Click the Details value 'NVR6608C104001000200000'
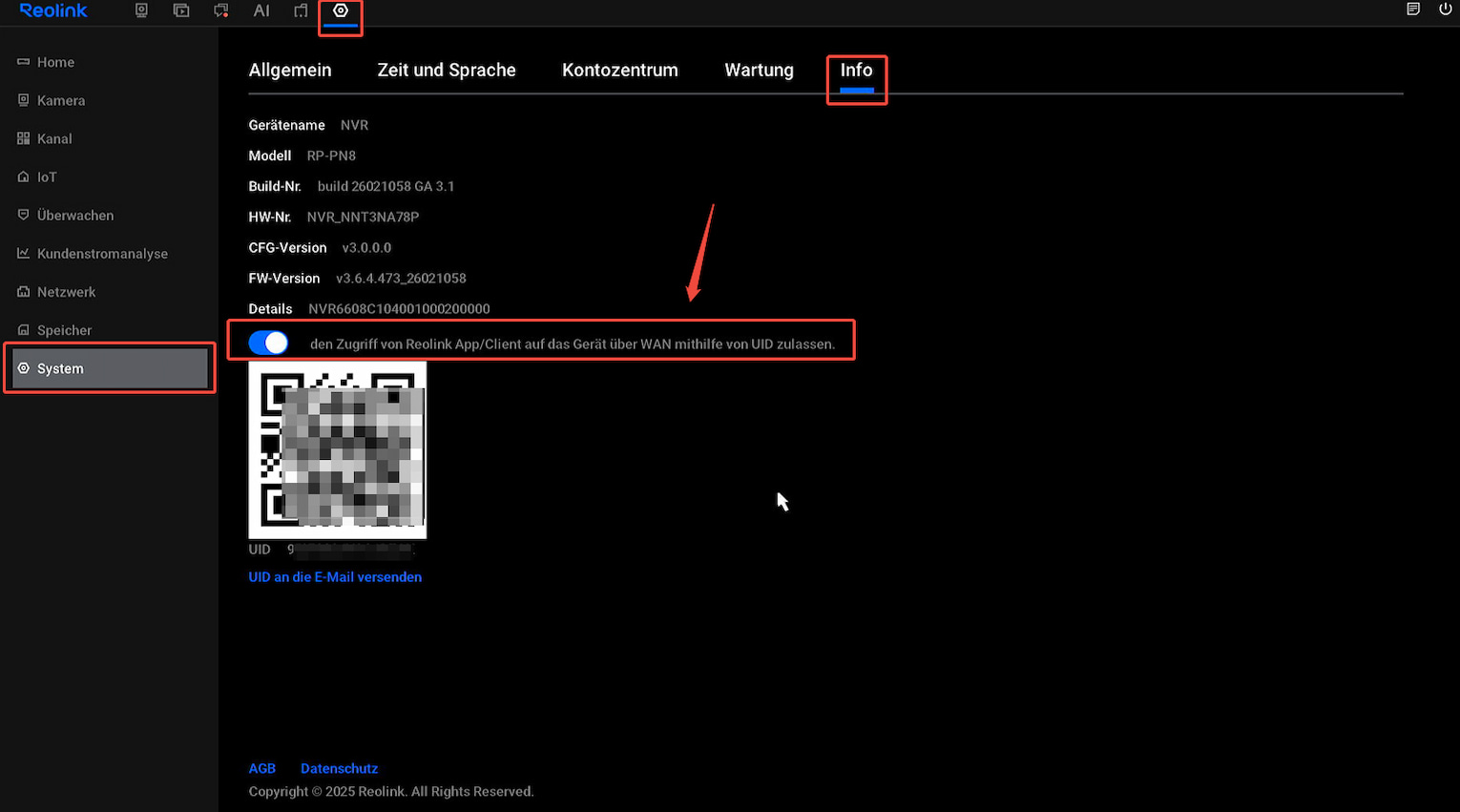 coord(399,308)
